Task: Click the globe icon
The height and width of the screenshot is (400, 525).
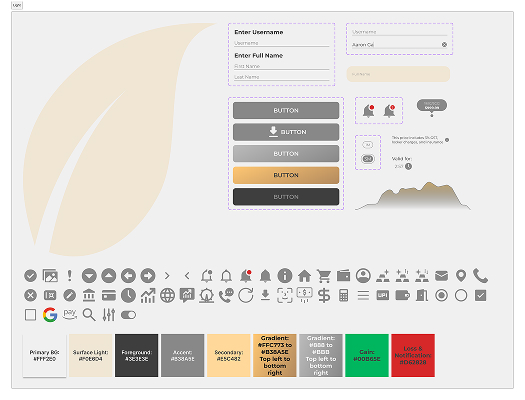Action: point(167,296)
